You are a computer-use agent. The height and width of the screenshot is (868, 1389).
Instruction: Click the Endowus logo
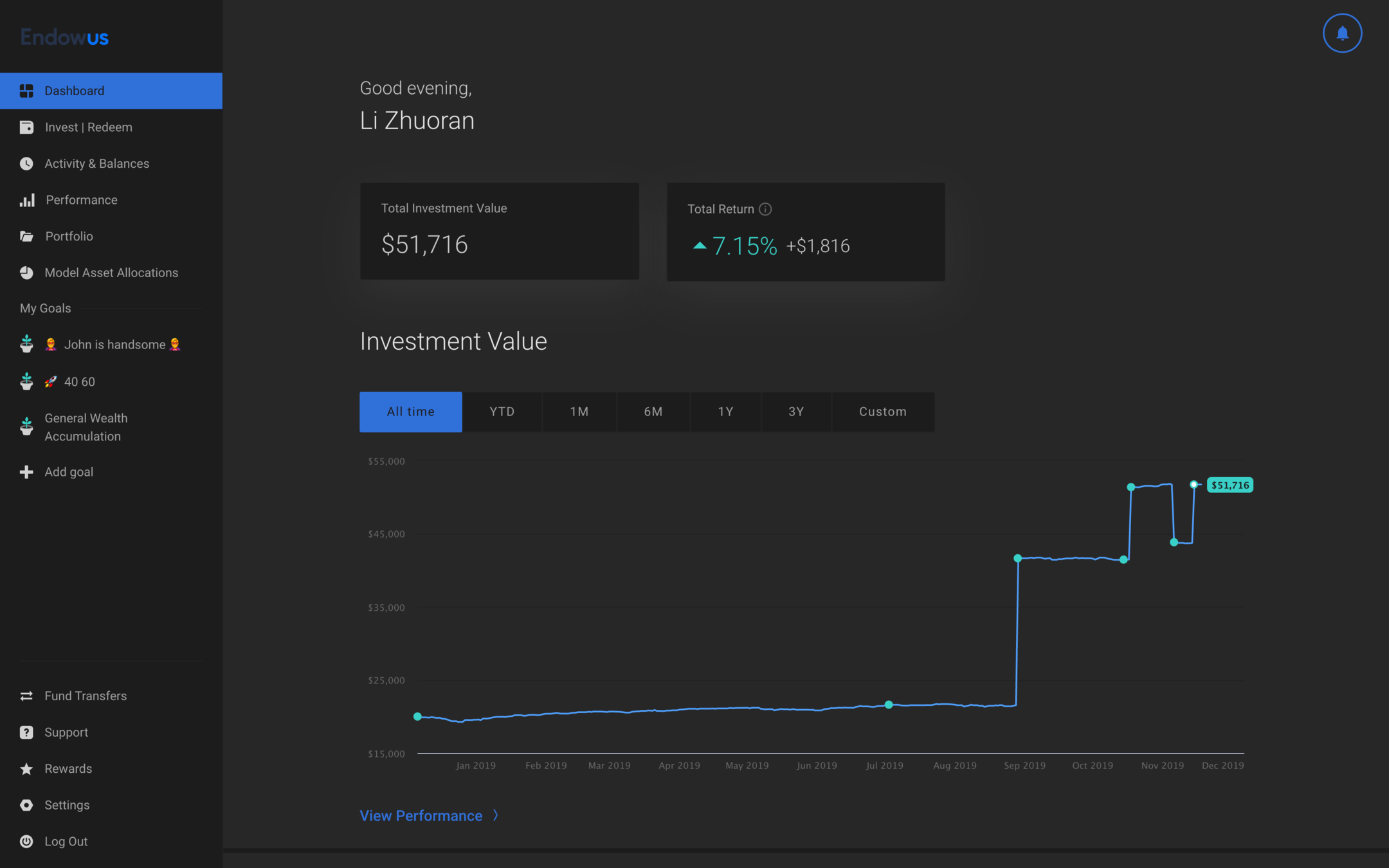(x=64, y=37)
